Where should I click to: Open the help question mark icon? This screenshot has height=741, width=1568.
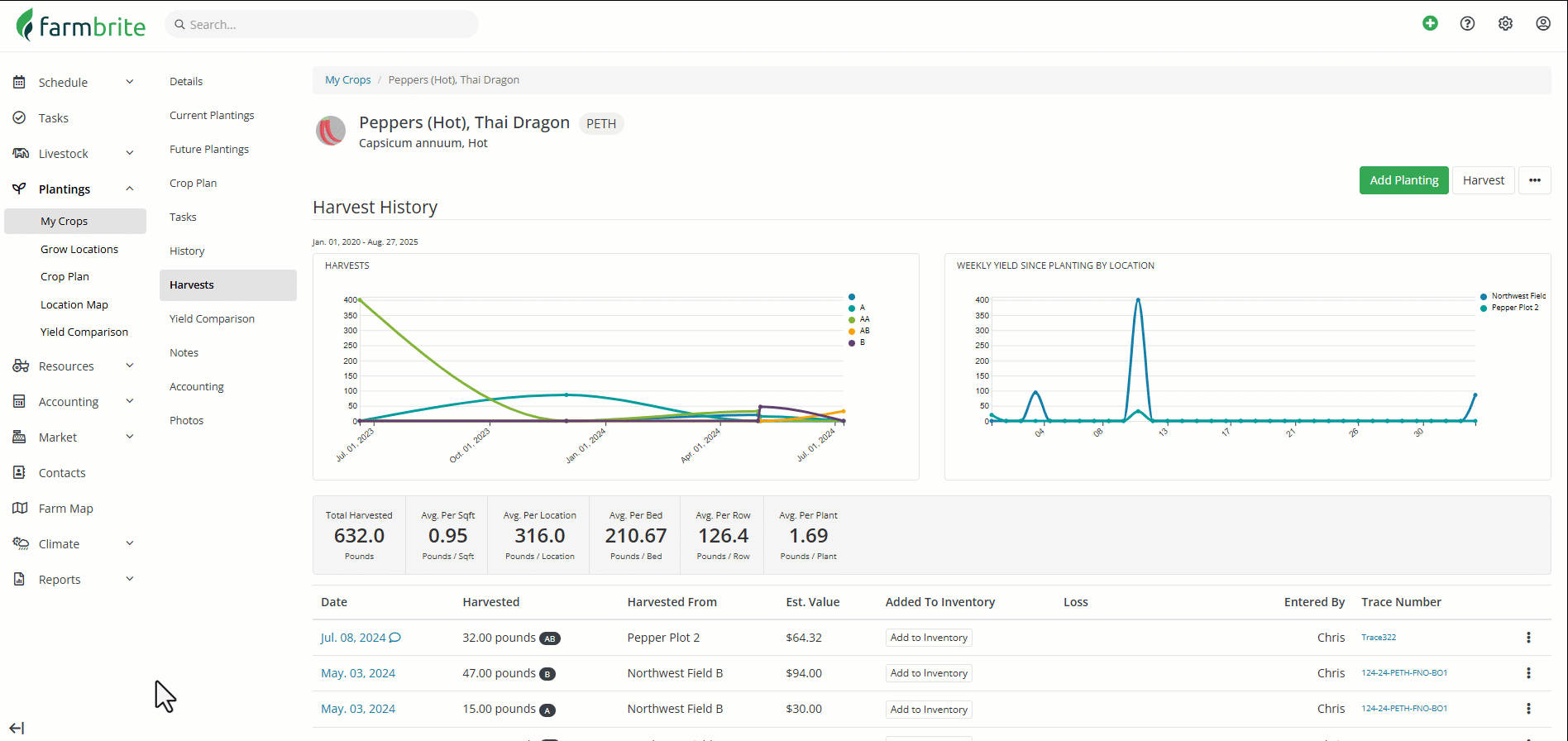click(x=1467, y=23)
